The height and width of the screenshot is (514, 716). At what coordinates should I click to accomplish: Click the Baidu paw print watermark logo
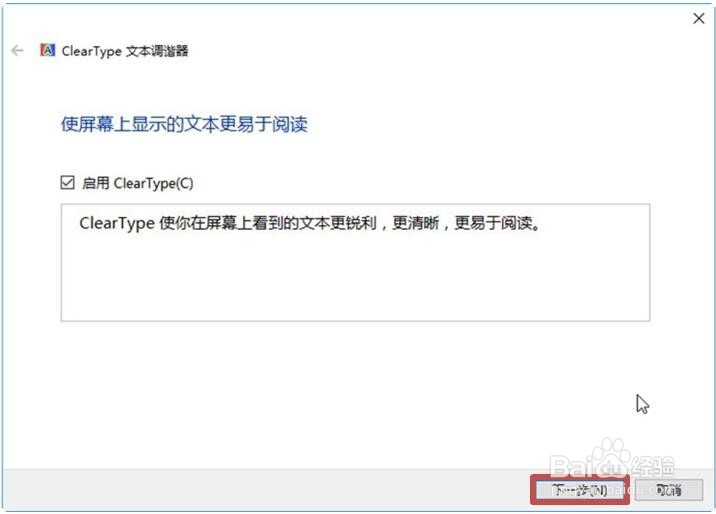click(611, 455)
